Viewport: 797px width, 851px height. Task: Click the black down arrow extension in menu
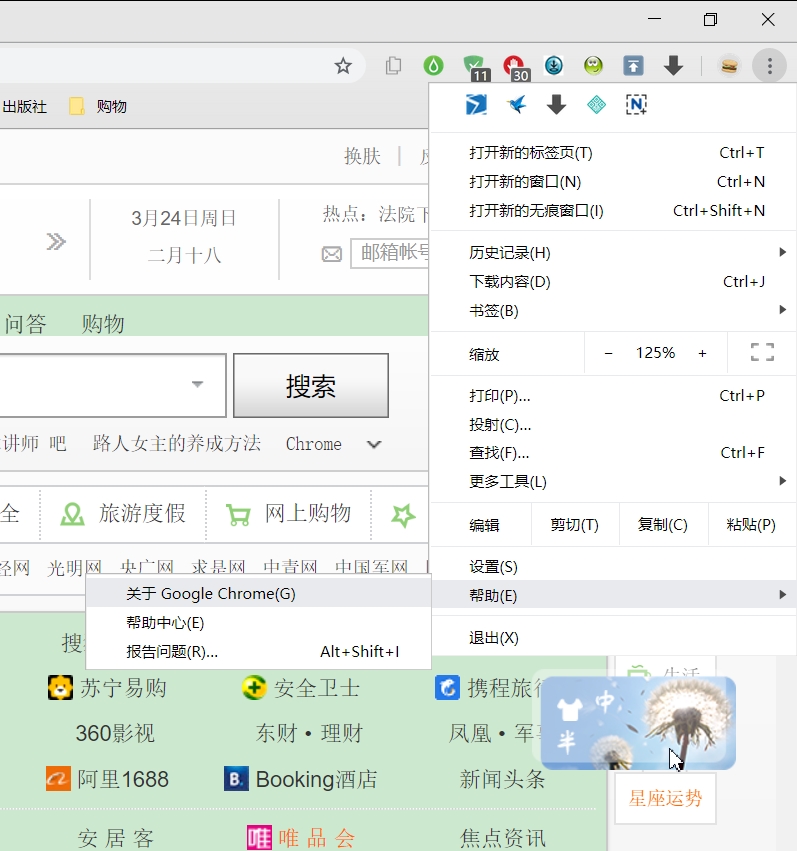(557, 104)
